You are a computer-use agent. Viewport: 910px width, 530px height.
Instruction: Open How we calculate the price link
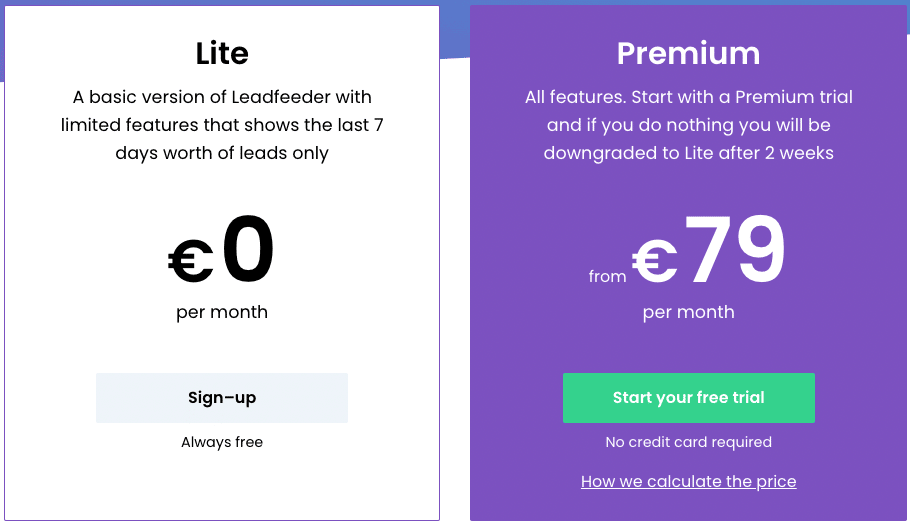pos(688,481)
